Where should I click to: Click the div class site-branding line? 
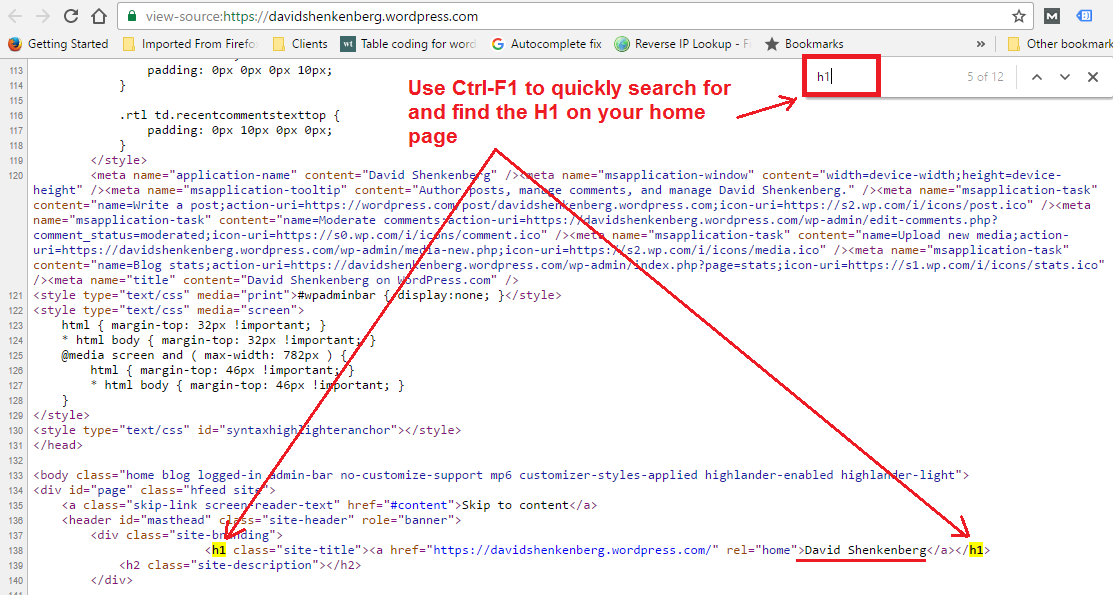[187, 535]
